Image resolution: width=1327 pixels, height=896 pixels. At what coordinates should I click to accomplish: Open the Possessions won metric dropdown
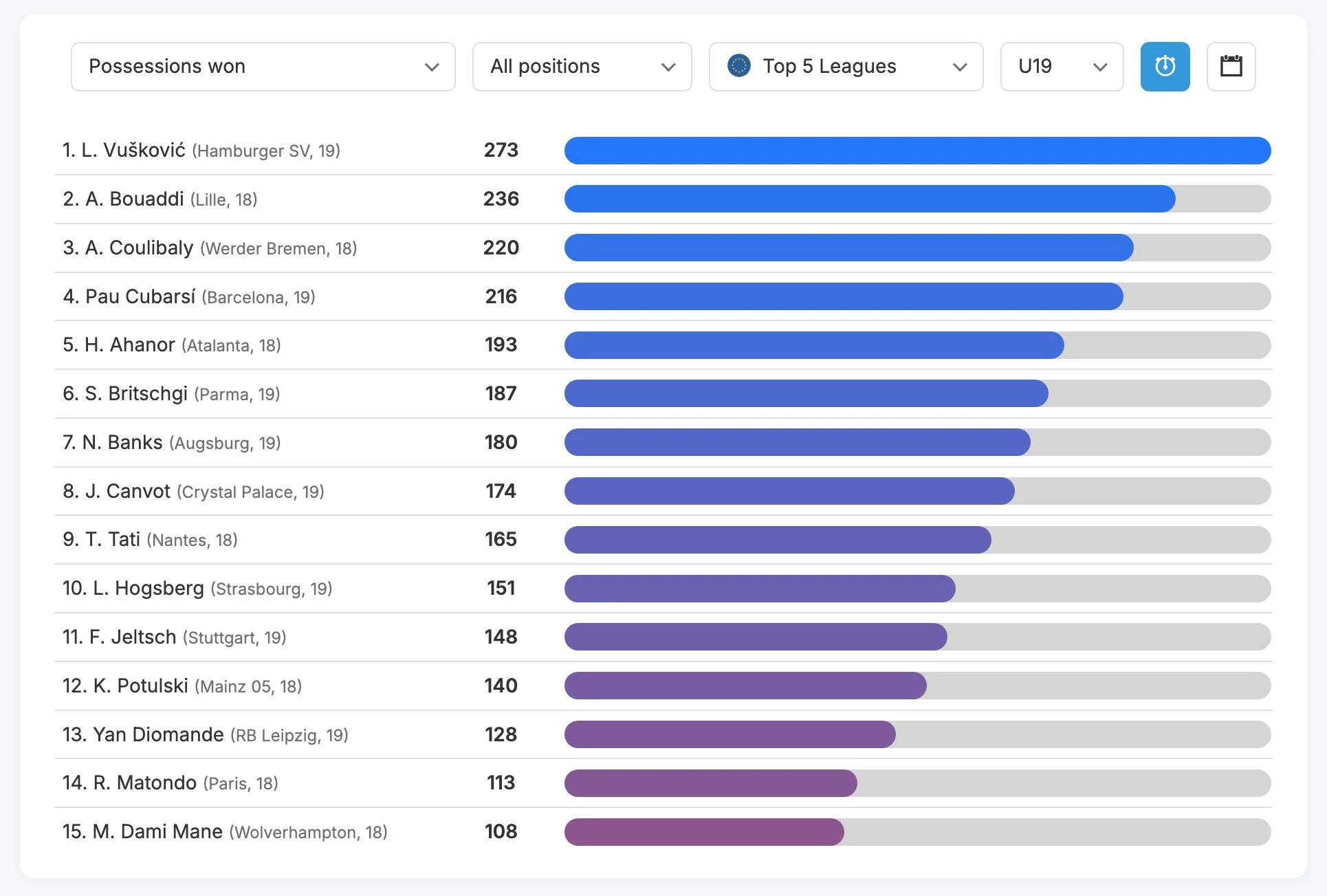(x=263, y=67)
